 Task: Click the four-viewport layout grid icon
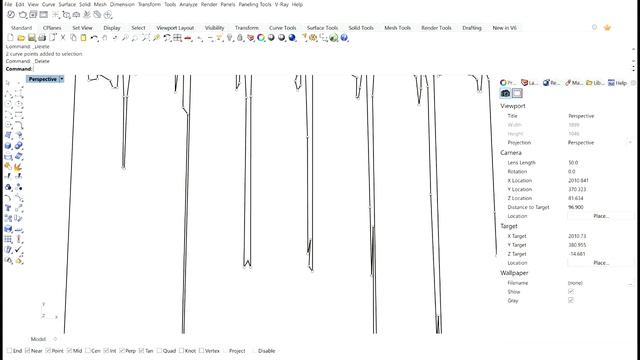click(177, 38)
